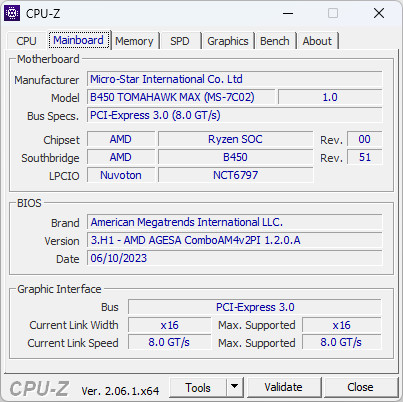403x402 pixels.
Task: Minimize the CPU-Z window
Action: (288, 13)
